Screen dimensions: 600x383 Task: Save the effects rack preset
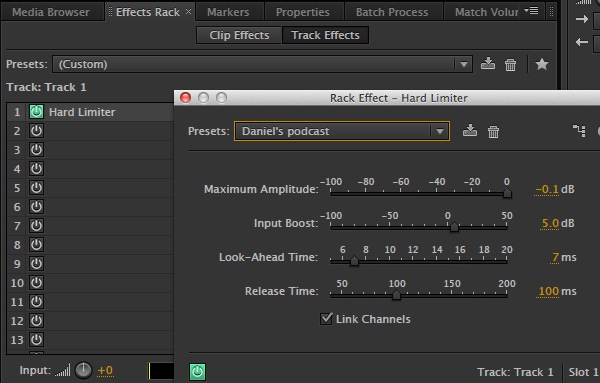pos(488,64)
